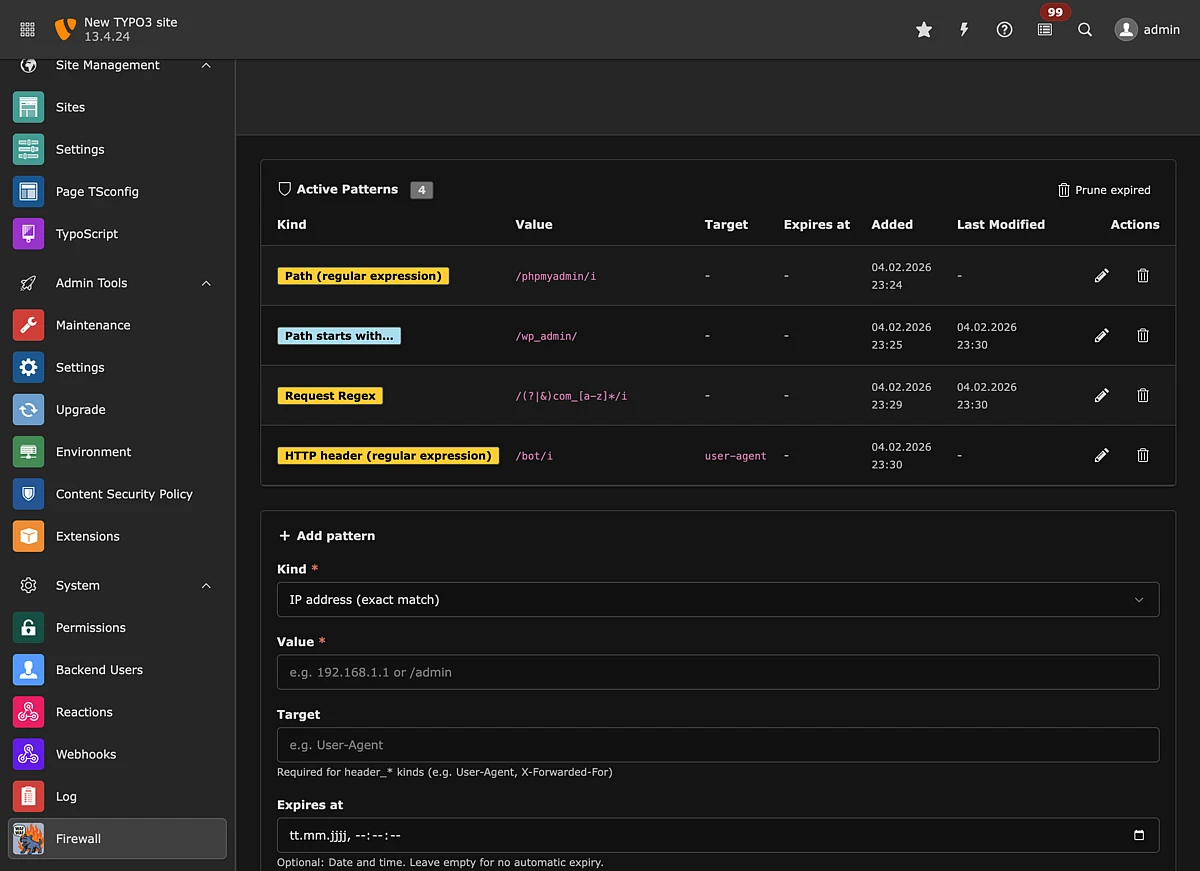Focus the Value input field
Screen dimensions: 1200x871
point(717,672)
